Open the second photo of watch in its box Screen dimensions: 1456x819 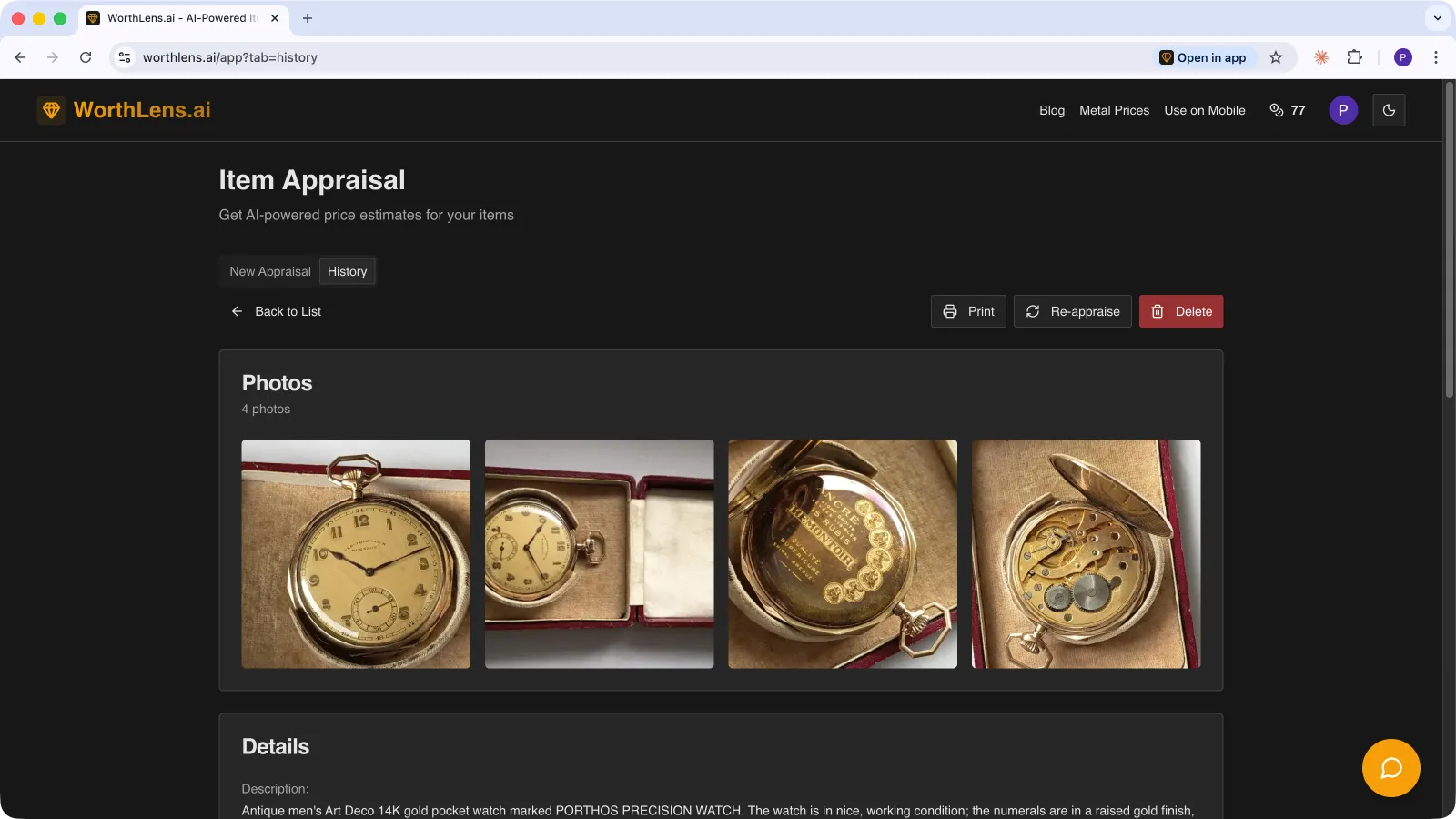click(x=600, y=554)
